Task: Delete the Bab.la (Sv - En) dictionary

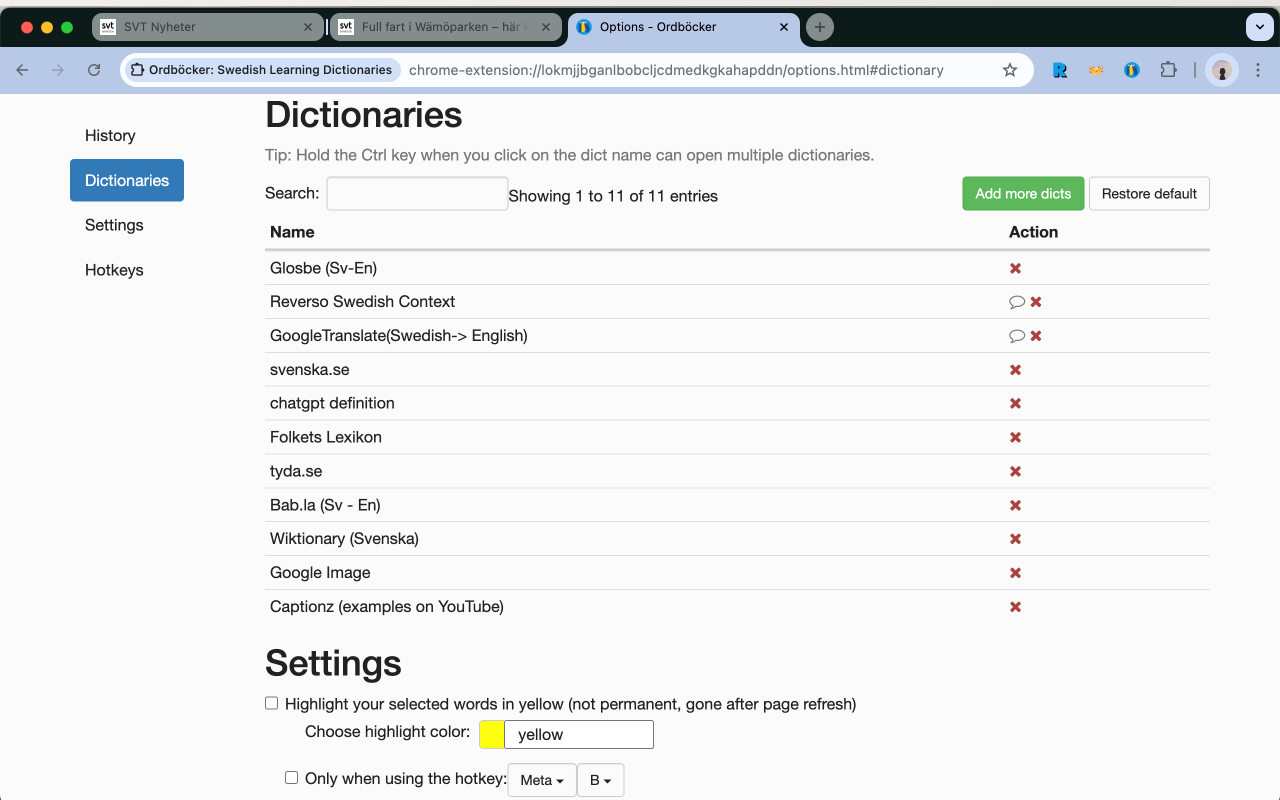Action: click(x=1015, y=505)
